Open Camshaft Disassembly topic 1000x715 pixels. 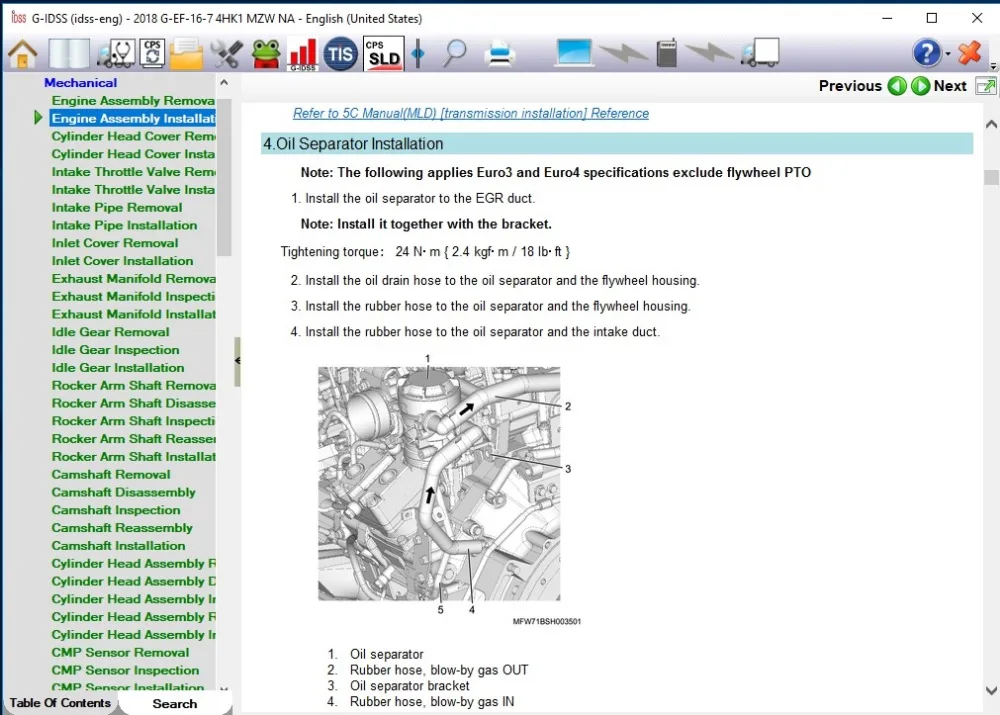[x=124, y=492]
